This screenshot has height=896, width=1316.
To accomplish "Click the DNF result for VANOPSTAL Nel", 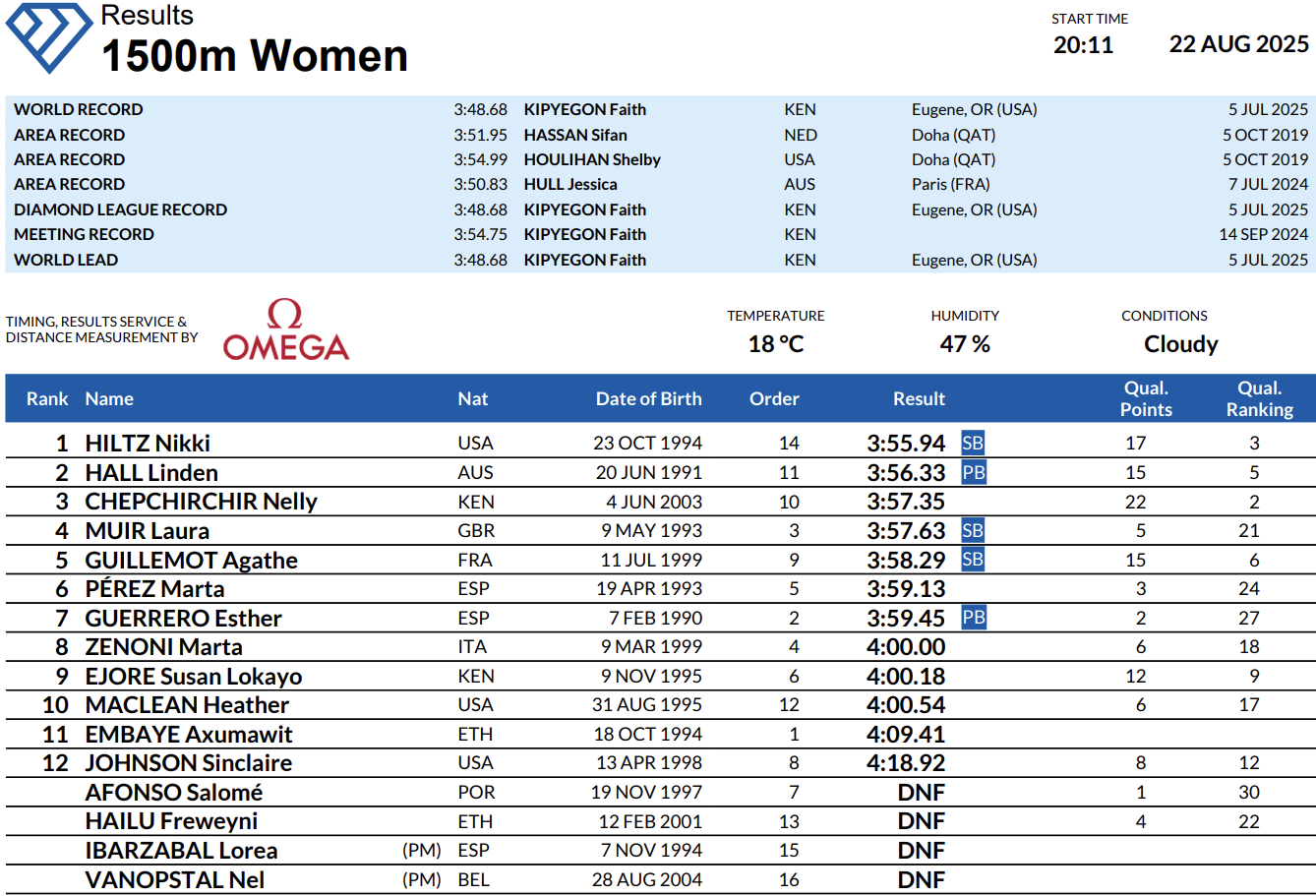I will point(921,879).
